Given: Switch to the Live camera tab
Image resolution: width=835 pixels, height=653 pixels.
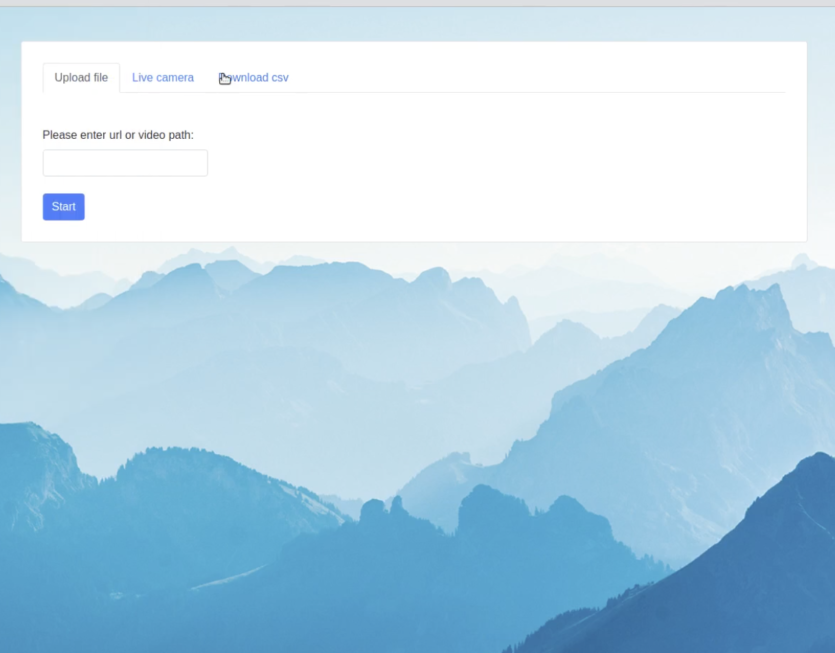Looking at the screenshot, I should coord(163,78).
